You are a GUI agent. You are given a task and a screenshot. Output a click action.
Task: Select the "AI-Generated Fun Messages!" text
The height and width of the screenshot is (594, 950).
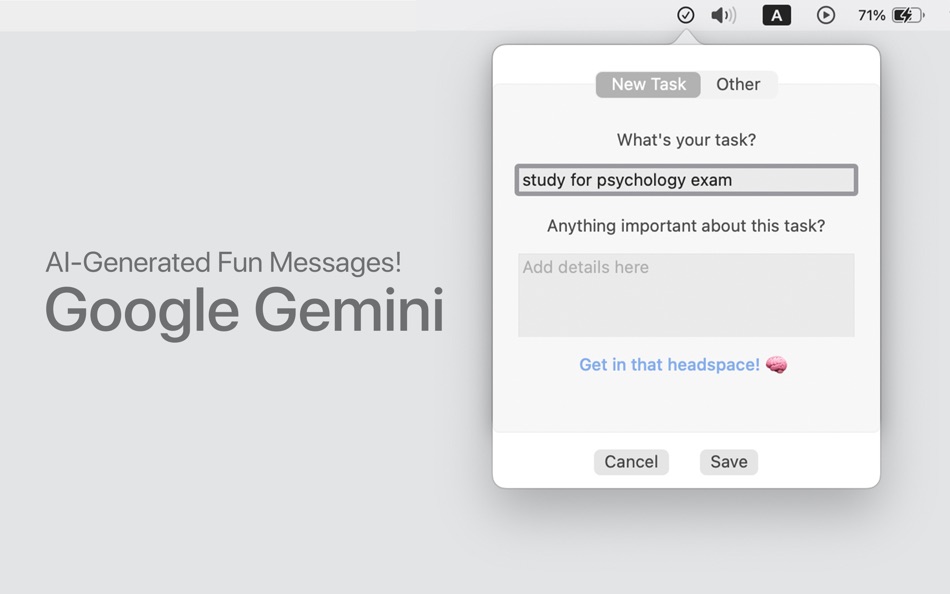tap(224, 262)
